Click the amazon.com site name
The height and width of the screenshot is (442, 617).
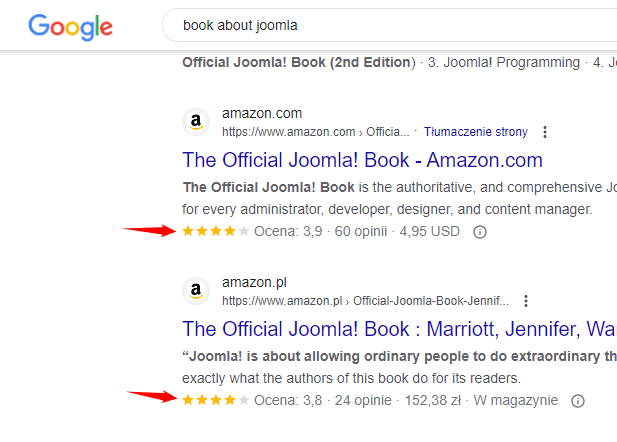pyautogui.click(x=262, y=114)
